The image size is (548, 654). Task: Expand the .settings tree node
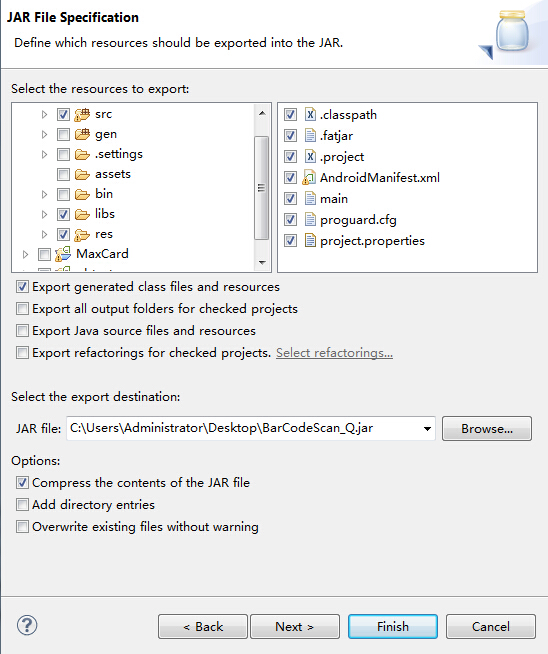tap(44, 154)
